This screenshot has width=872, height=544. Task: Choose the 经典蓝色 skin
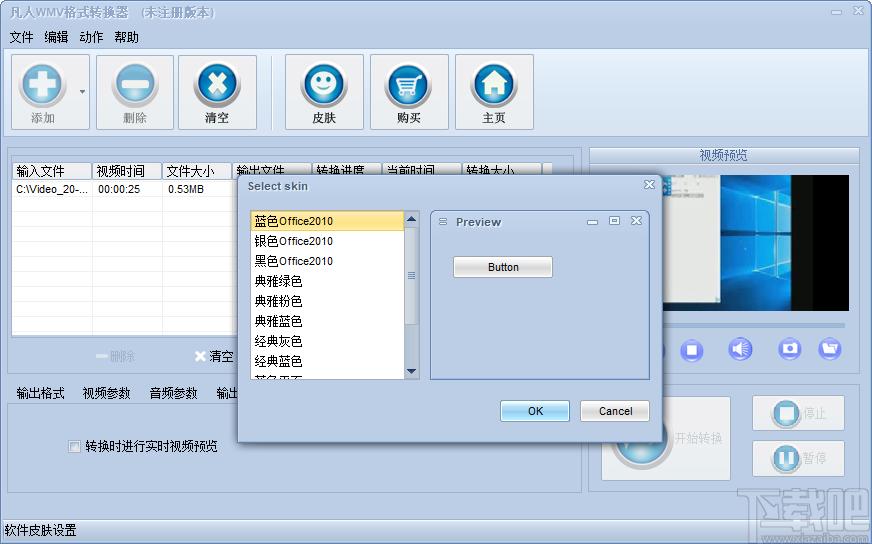327,362
